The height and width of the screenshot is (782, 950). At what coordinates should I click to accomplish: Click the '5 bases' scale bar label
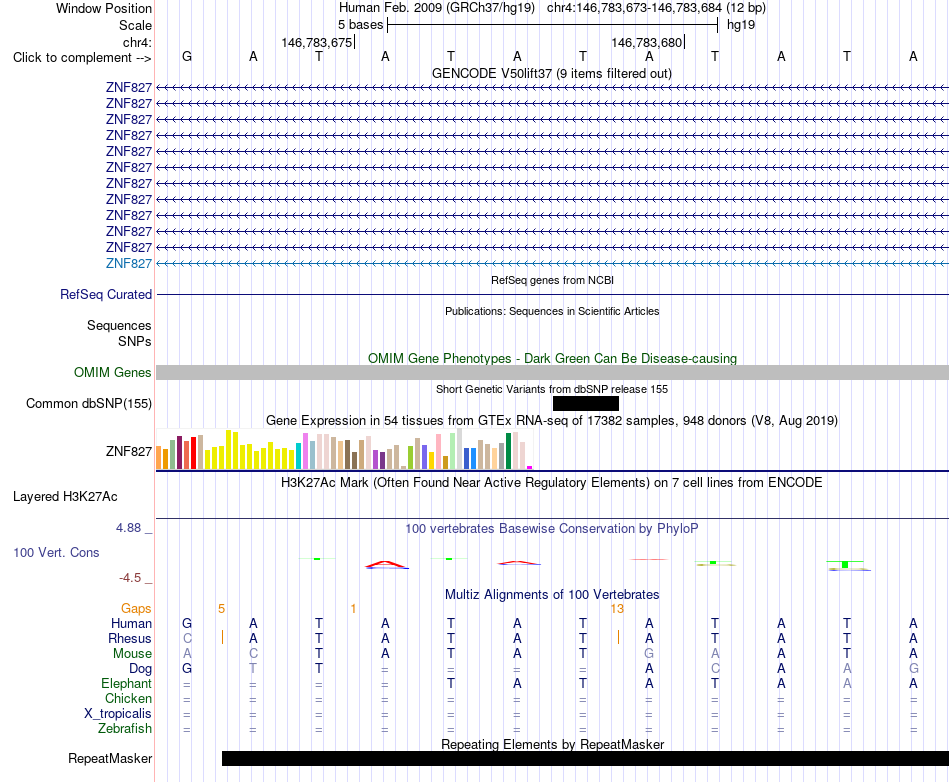click(360, 25)
